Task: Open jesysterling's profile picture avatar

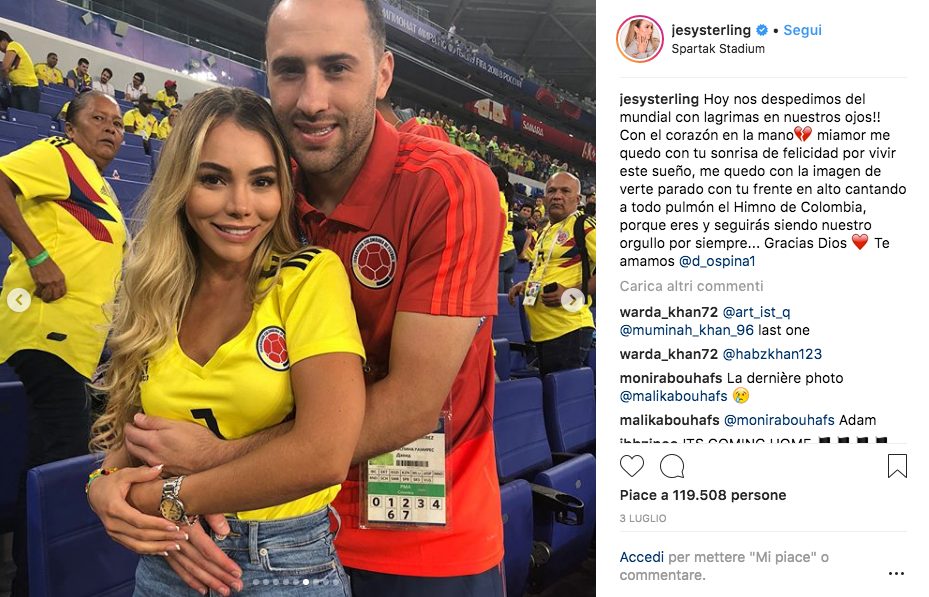Action: click(639, 39)
